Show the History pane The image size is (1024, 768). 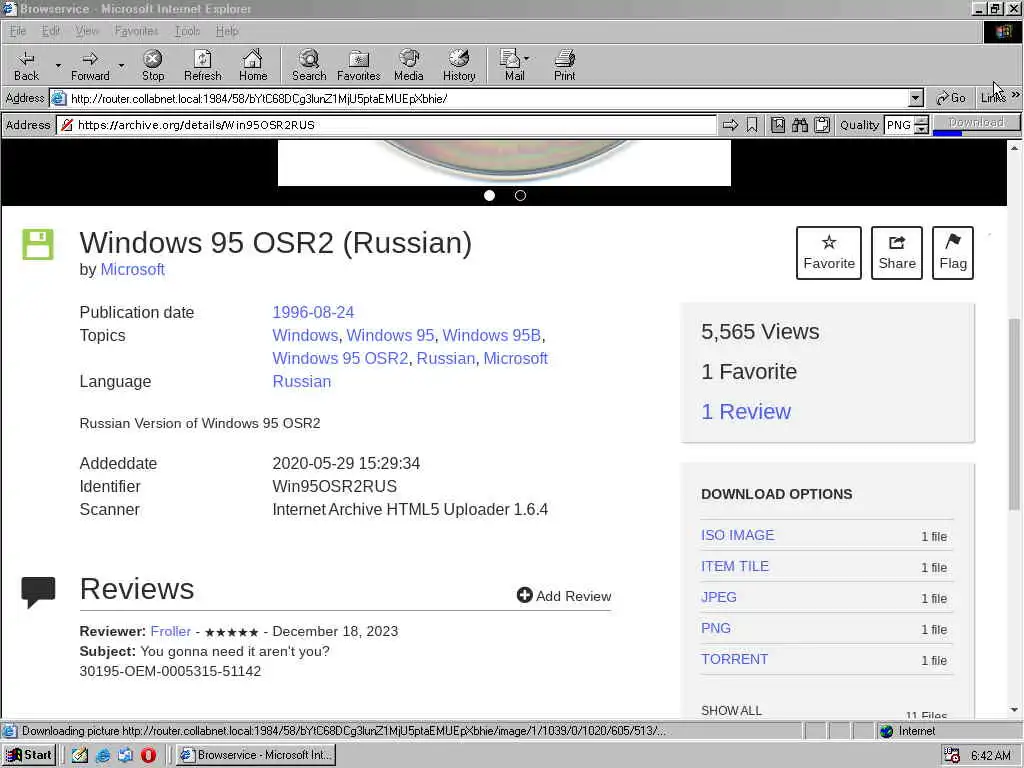[459, 65]
